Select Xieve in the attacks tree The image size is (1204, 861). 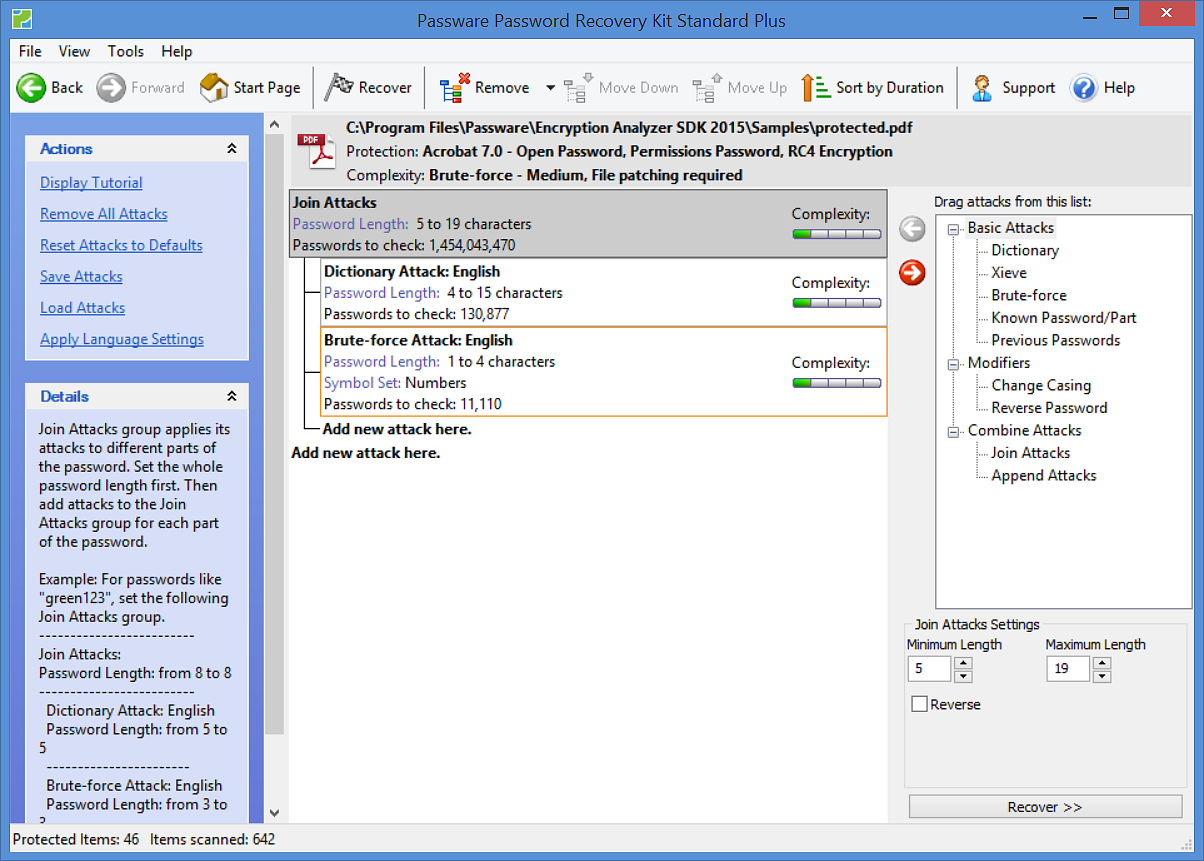click(1009, 273)
